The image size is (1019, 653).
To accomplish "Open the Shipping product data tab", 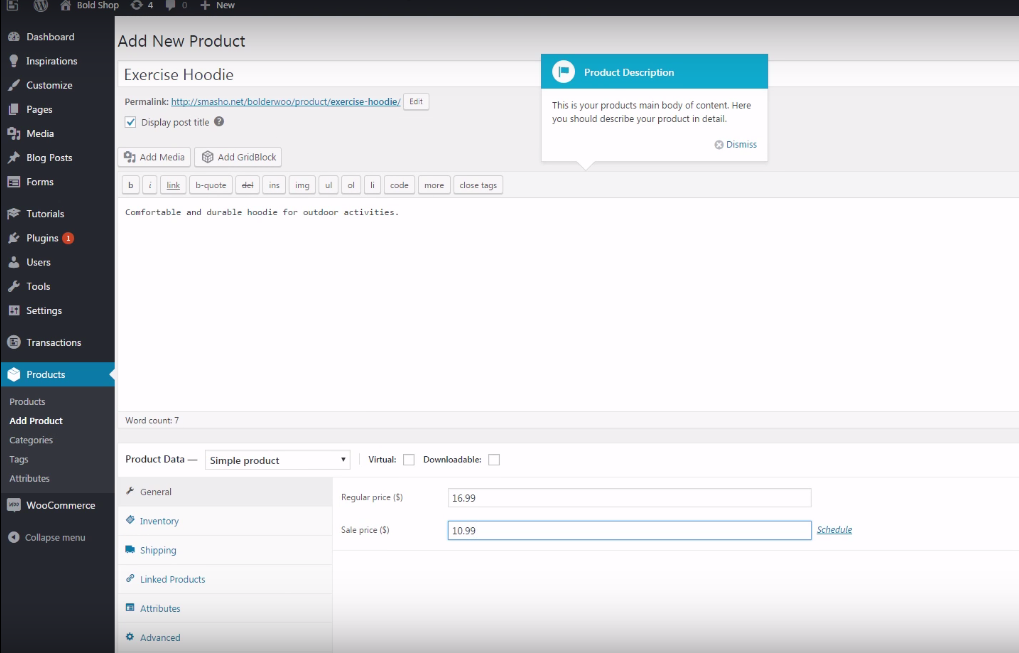I will (x=158, y=550).
